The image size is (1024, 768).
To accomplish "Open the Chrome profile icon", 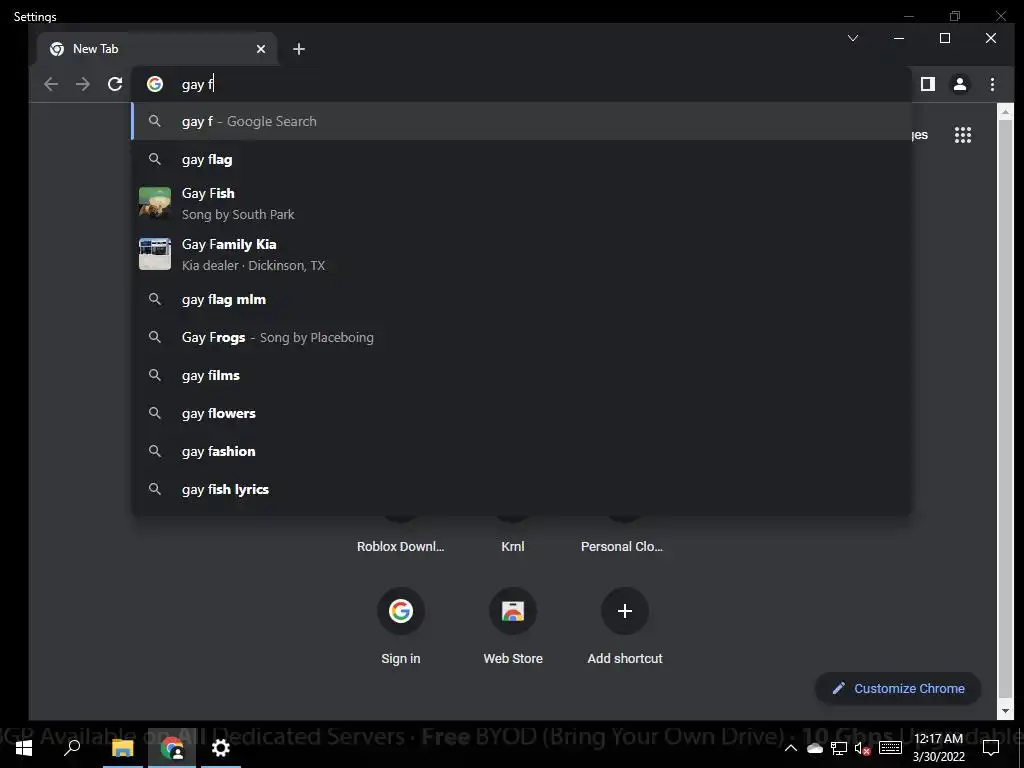I will click(960, 84).
